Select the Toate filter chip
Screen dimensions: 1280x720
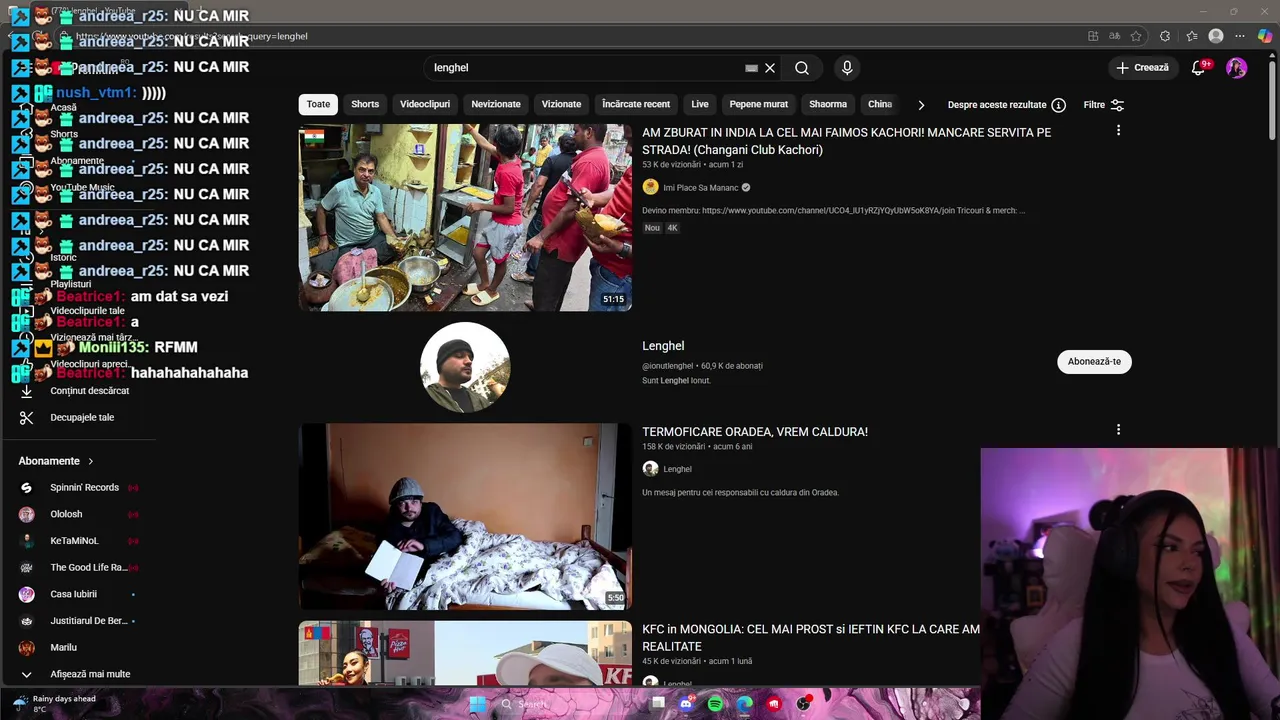click(318, 104)
